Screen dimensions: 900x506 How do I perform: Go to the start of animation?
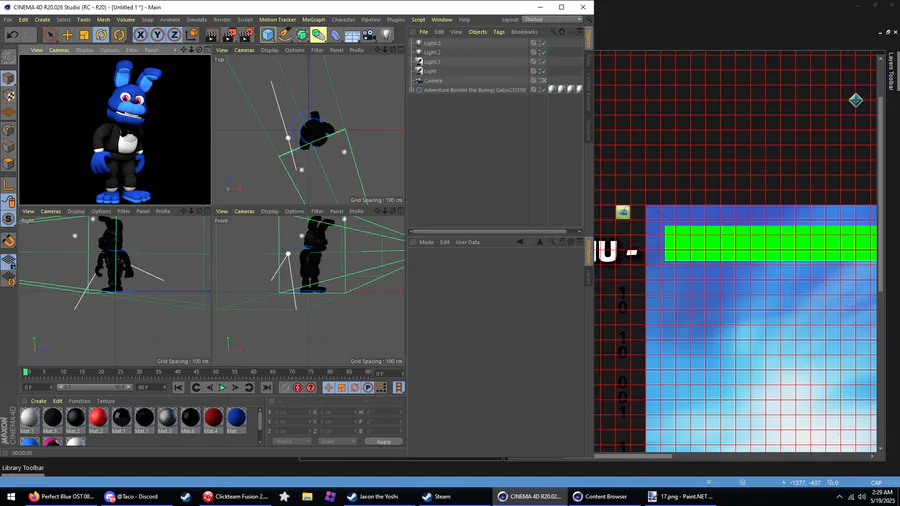point(179,388)
